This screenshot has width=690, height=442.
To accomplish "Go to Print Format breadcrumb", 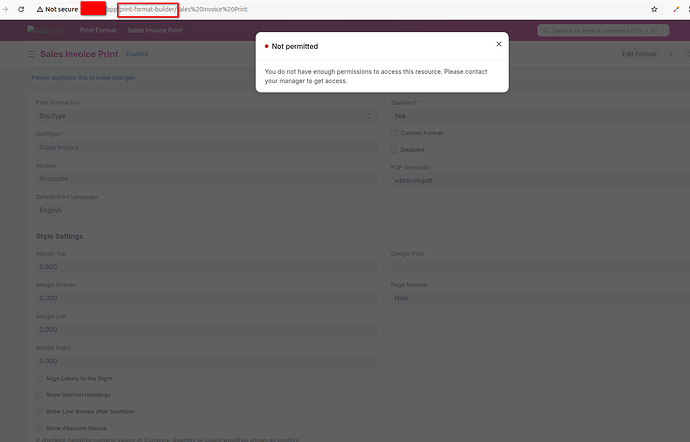I will [98, 31].
